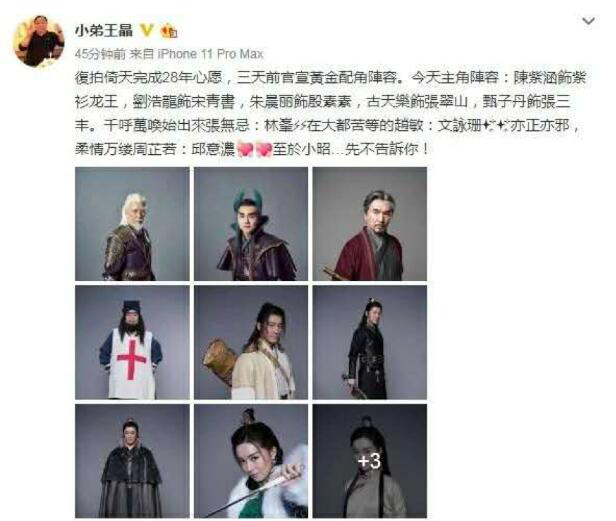Image resolution: width=616 pixels, height=521 pixels.
Task: Open the red-robed grey-haired man photo
Action: 369,224
